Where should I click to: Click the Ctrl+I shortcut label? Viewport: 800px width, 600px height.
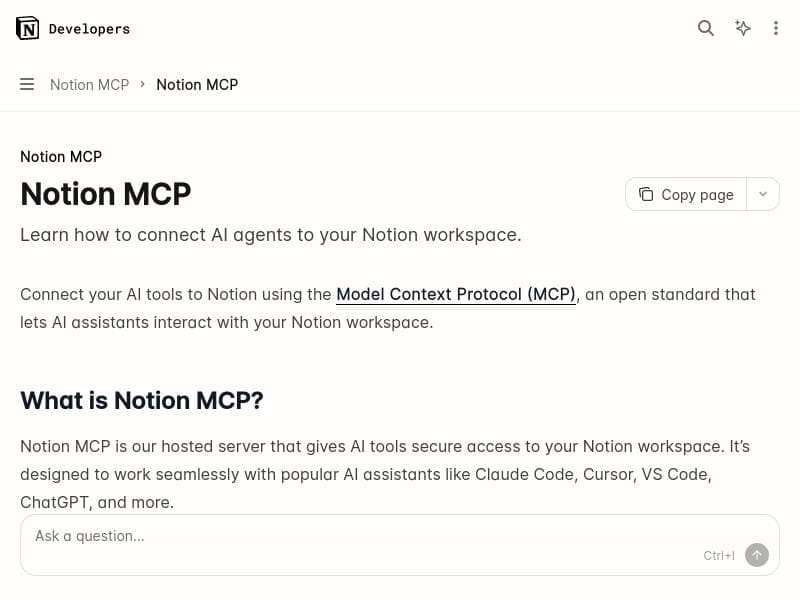(719, 555)
